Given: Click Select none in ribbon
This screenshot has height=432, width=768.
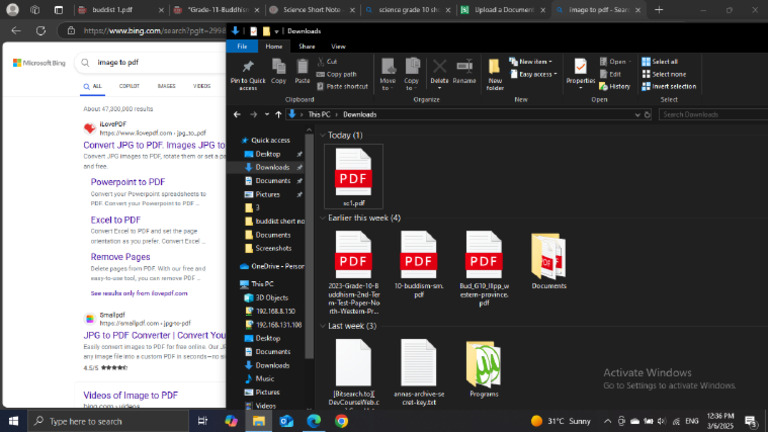Looking at the screenshot, I should (x=664, y=74).
